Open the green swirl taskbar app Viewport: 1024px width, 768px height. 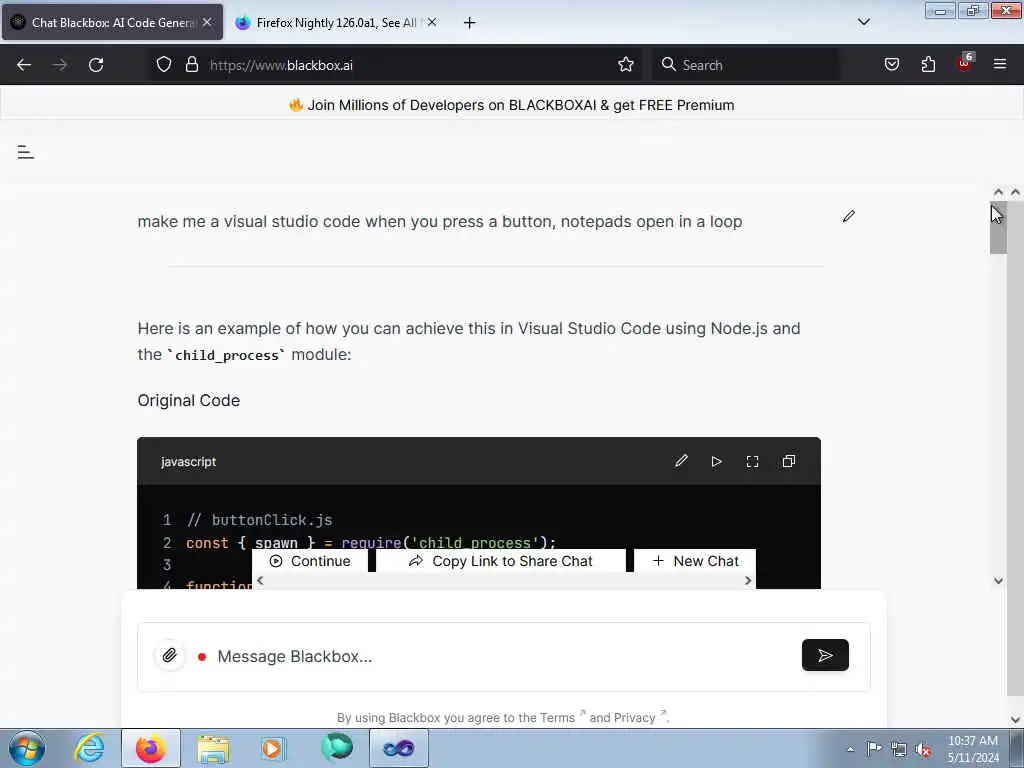point(337,748)
